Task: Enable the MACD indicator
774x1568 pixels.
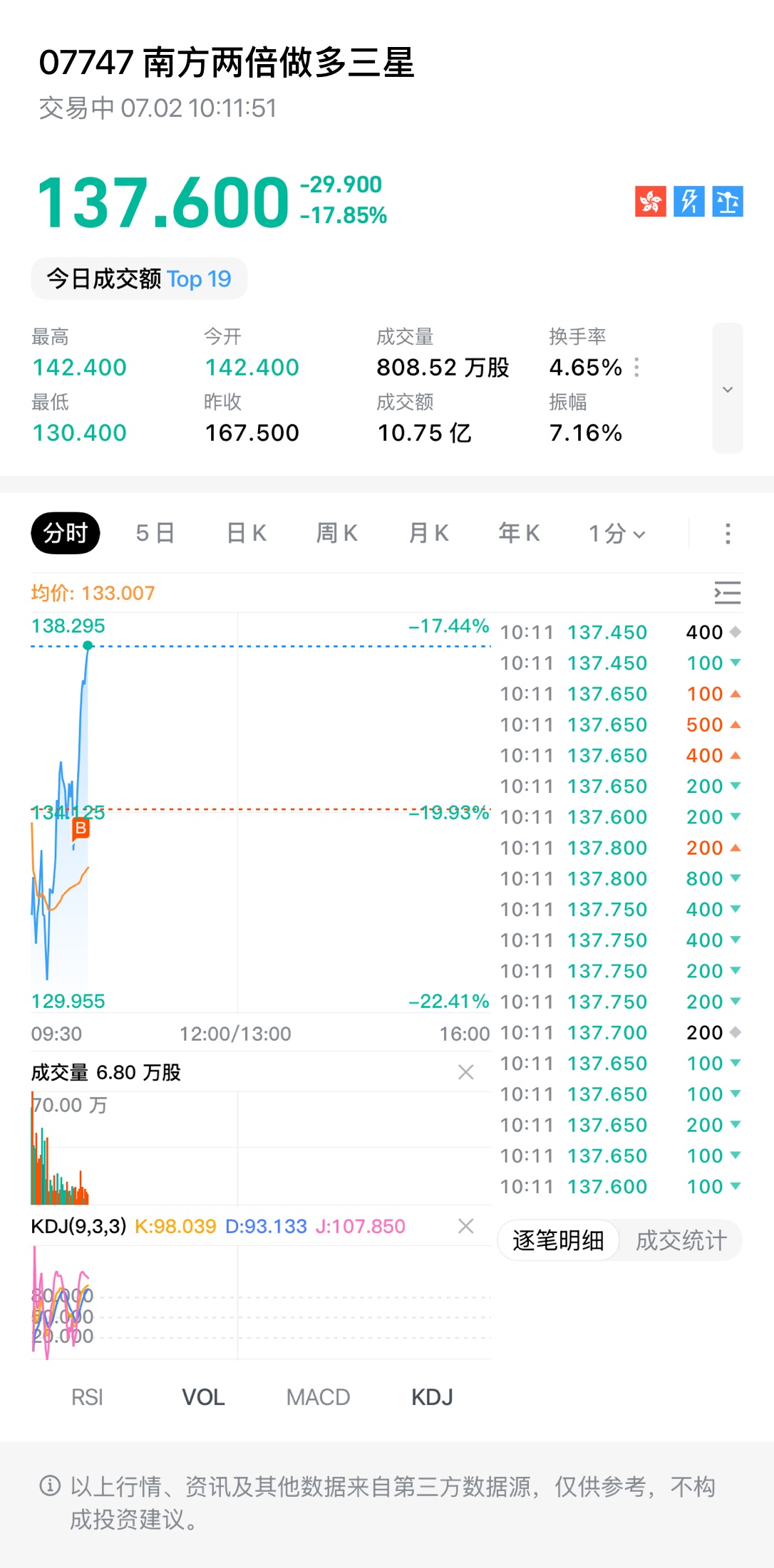Action: point(318,1397)
